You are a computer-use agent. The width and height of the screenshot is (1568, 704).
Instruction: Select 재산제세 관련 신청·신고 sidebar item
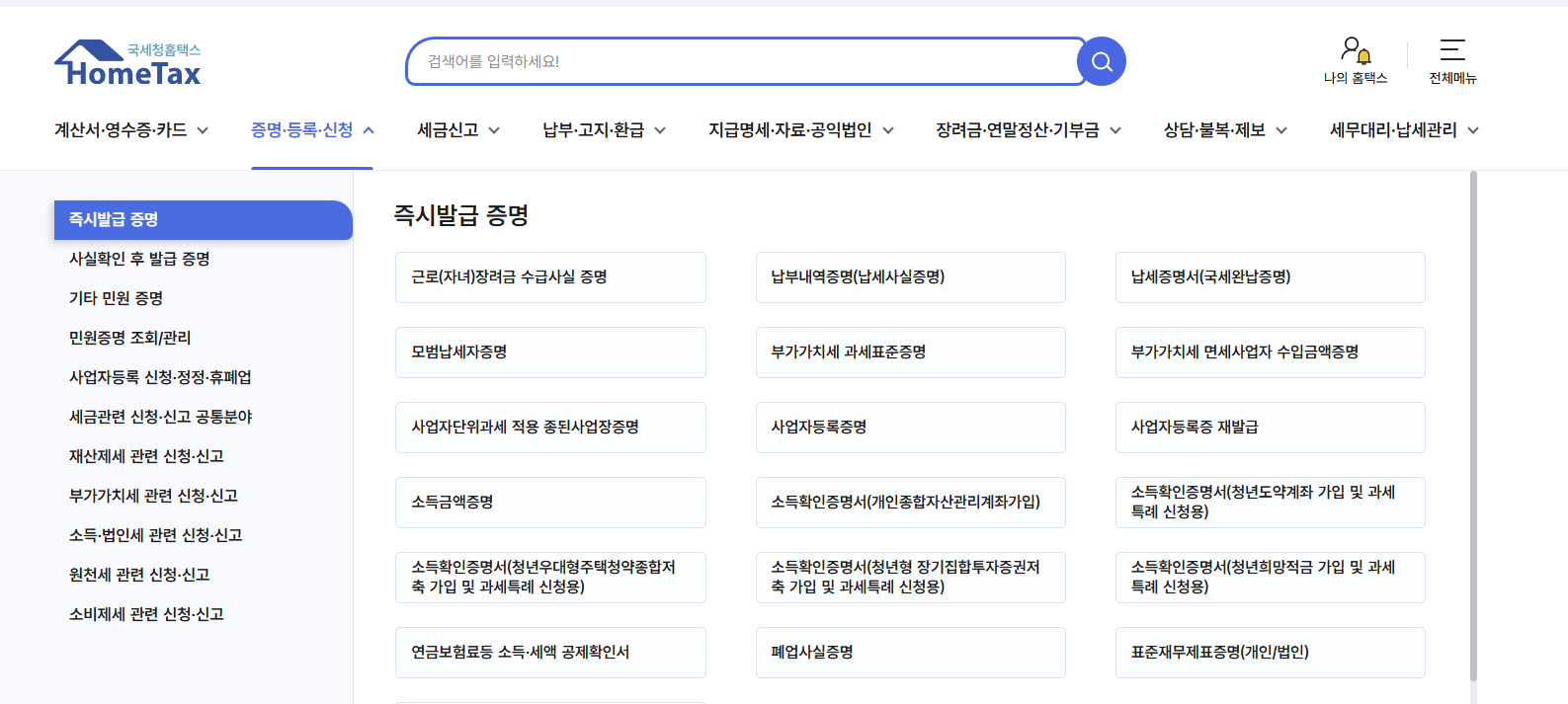[x=146, y=456]
